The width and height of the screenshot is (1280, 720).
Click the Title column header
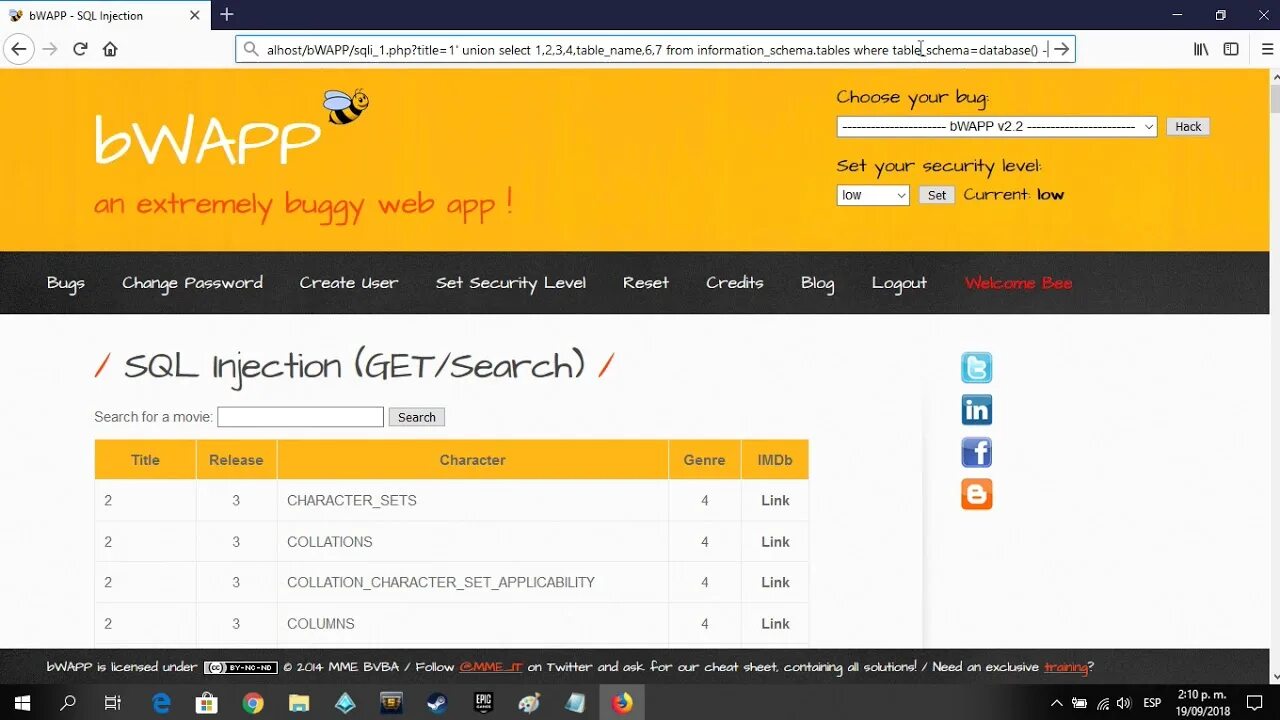[145, 460]
